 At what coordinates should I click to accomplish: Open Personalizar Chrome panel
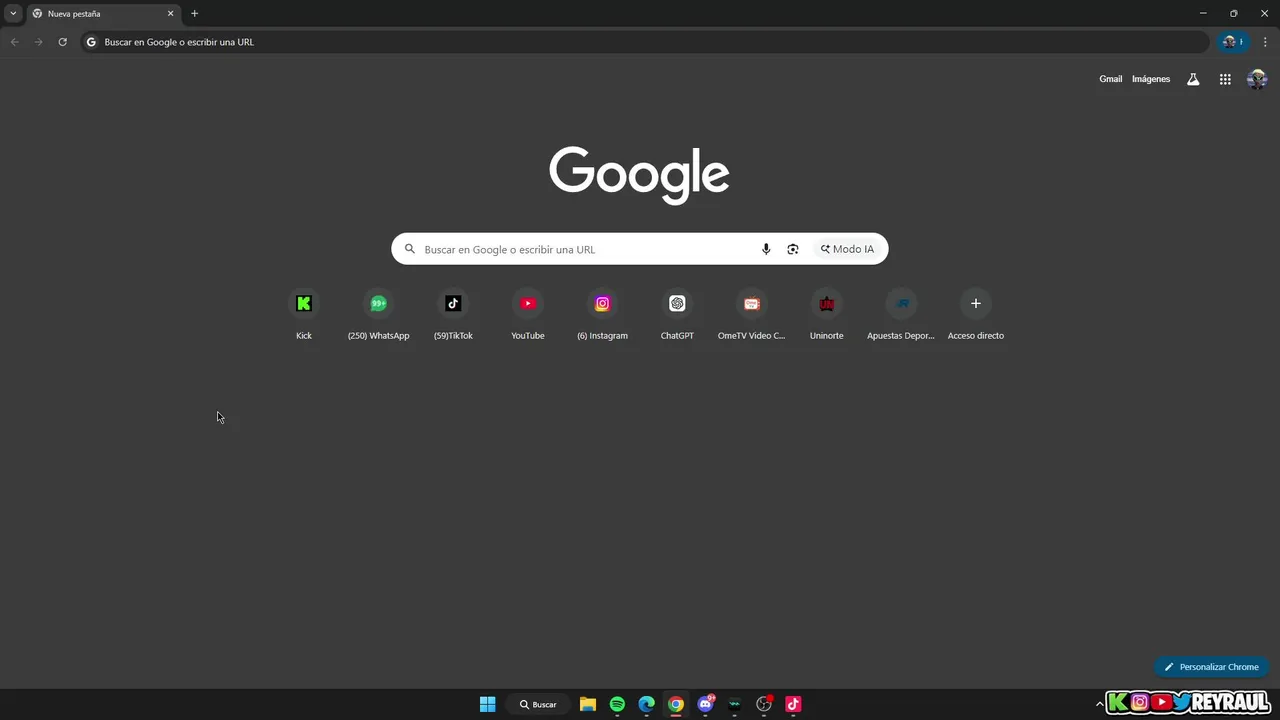(1211, 667)
